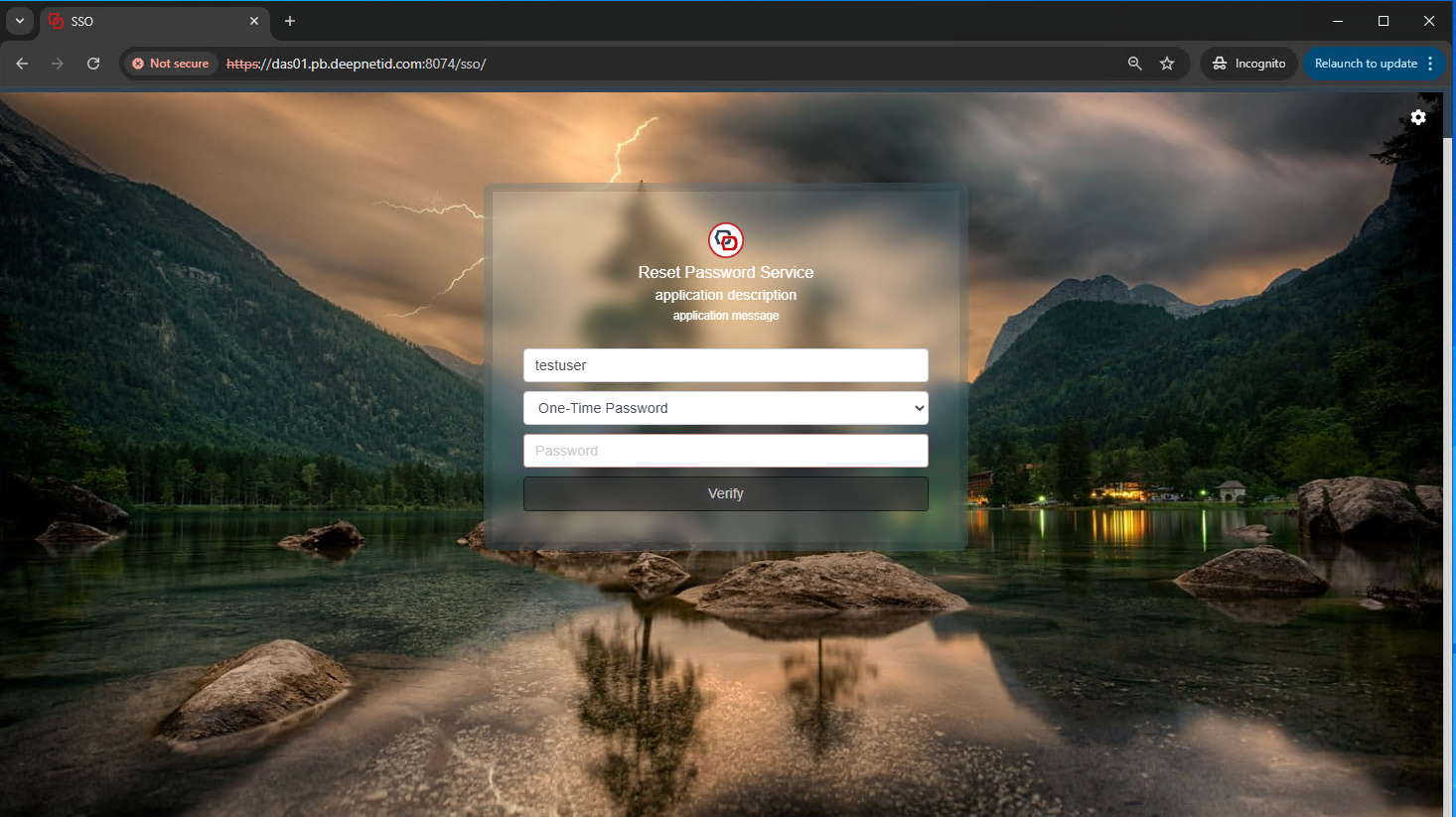Minimize the browser window
The height and width of the screenshot is (817, 1456).
point(1338,21)
